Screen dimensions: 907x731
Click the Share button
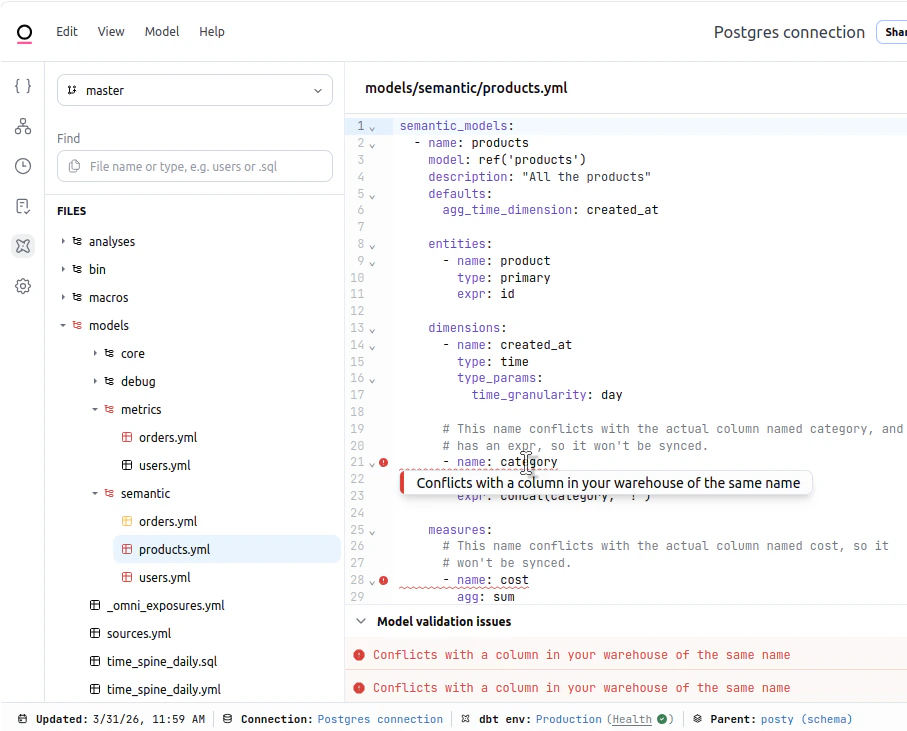(x=892, y=32)
